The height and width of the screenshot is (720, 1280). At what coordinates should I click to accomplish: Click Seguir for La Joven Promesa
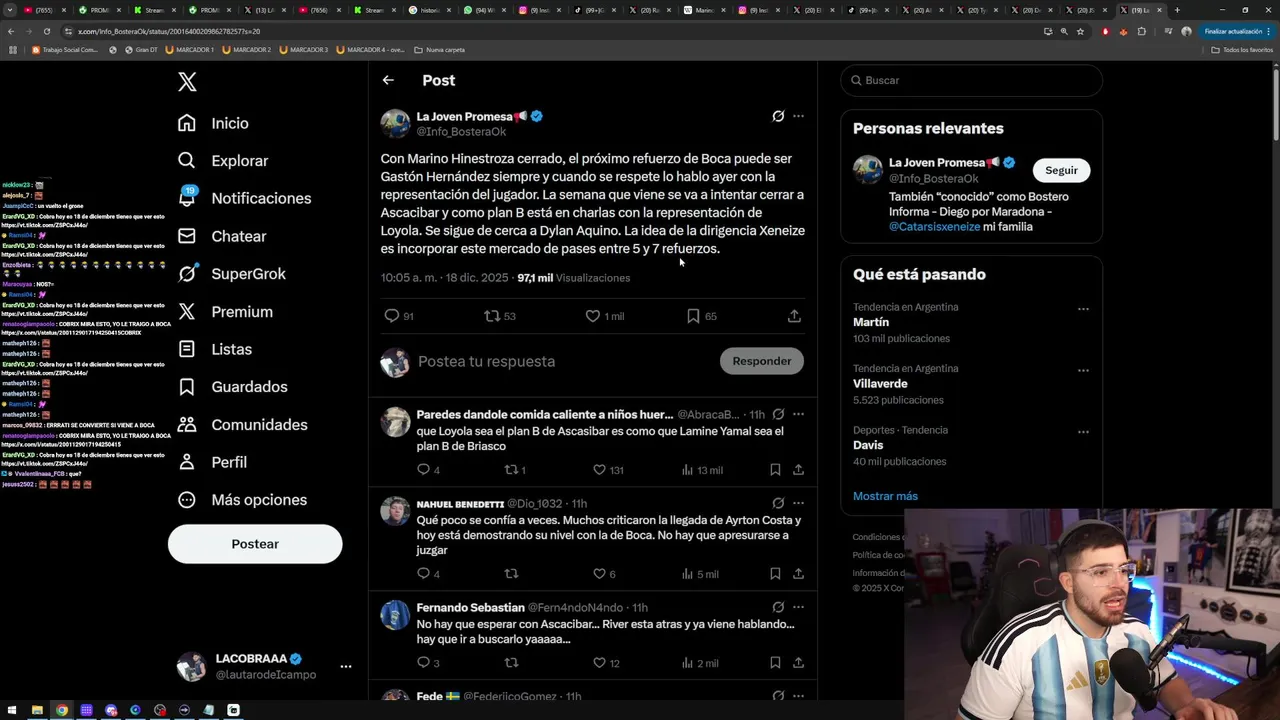1061,170
